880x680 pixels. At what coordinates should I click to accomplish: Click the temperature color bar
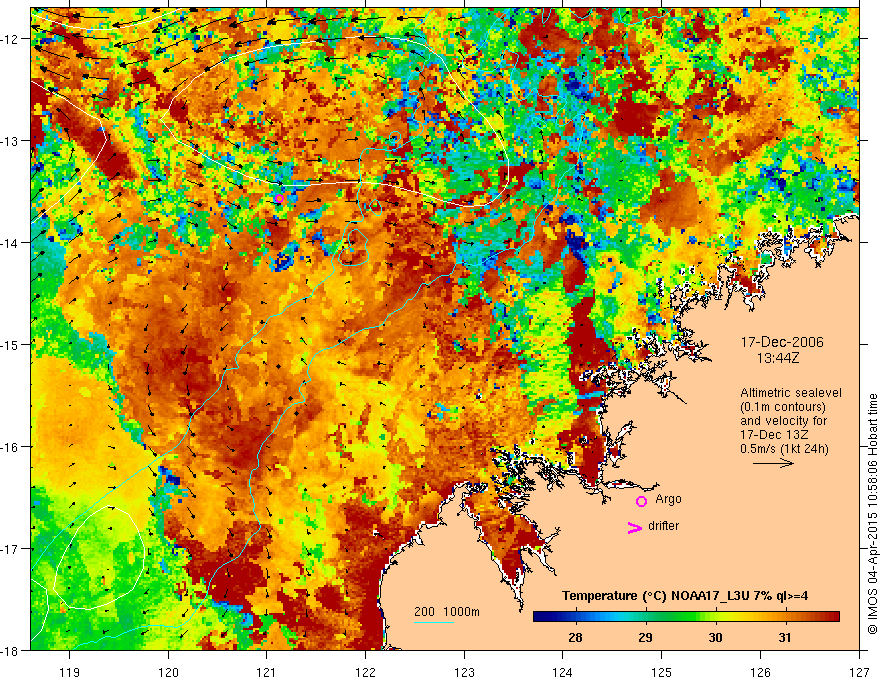[686, 617]
